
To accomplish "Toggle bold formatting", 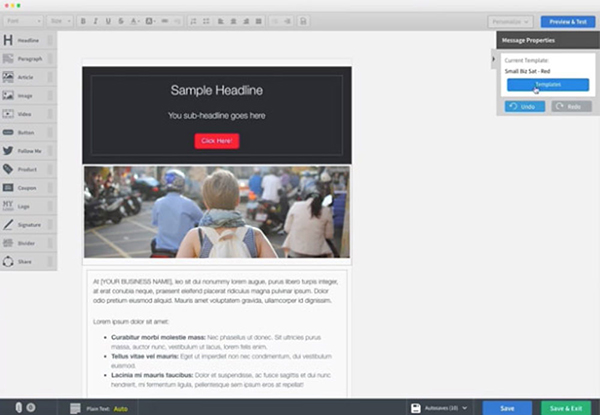I will 83,21.
